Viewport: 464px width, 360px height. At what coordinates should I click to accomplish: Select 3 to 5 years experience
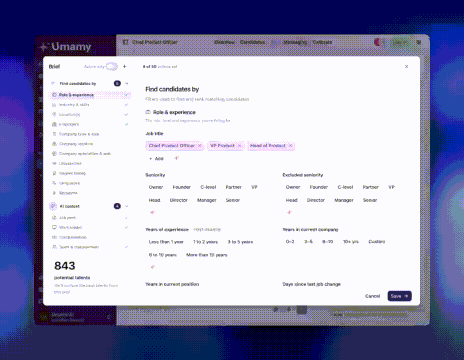(x=240, y=242)
